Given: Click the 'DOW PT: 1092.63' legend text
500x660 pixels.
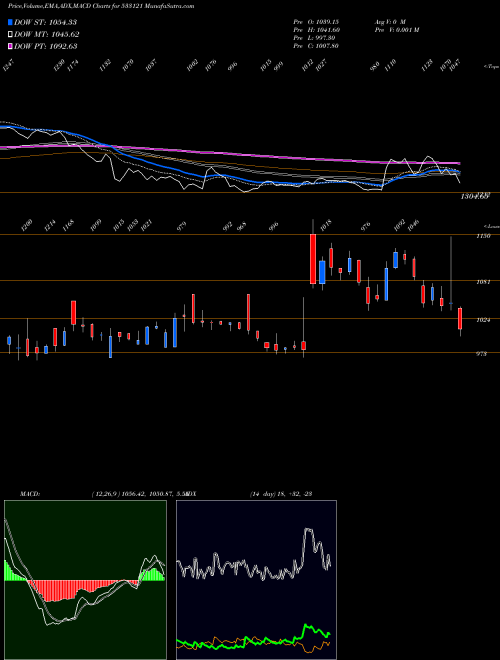Looking at the screenshot, I should [x=46, y=46].
